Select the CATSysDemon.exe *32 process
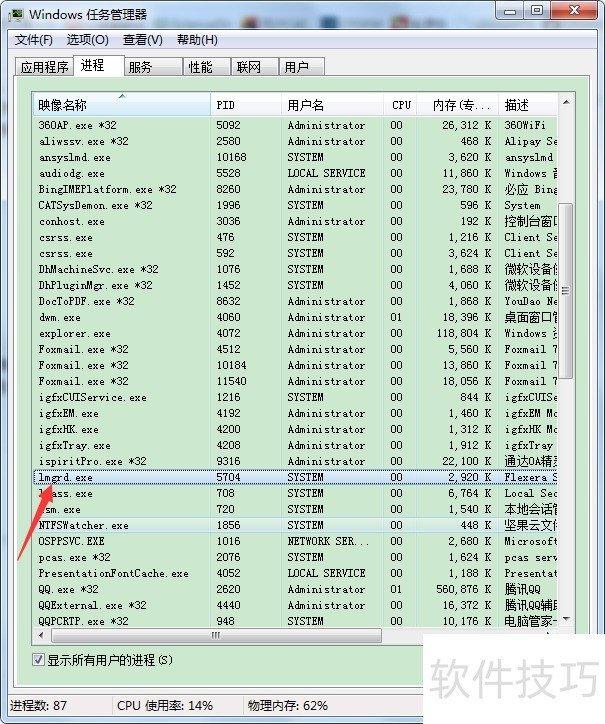This screenshot has height=724, width=605. [x=295, y=205]
